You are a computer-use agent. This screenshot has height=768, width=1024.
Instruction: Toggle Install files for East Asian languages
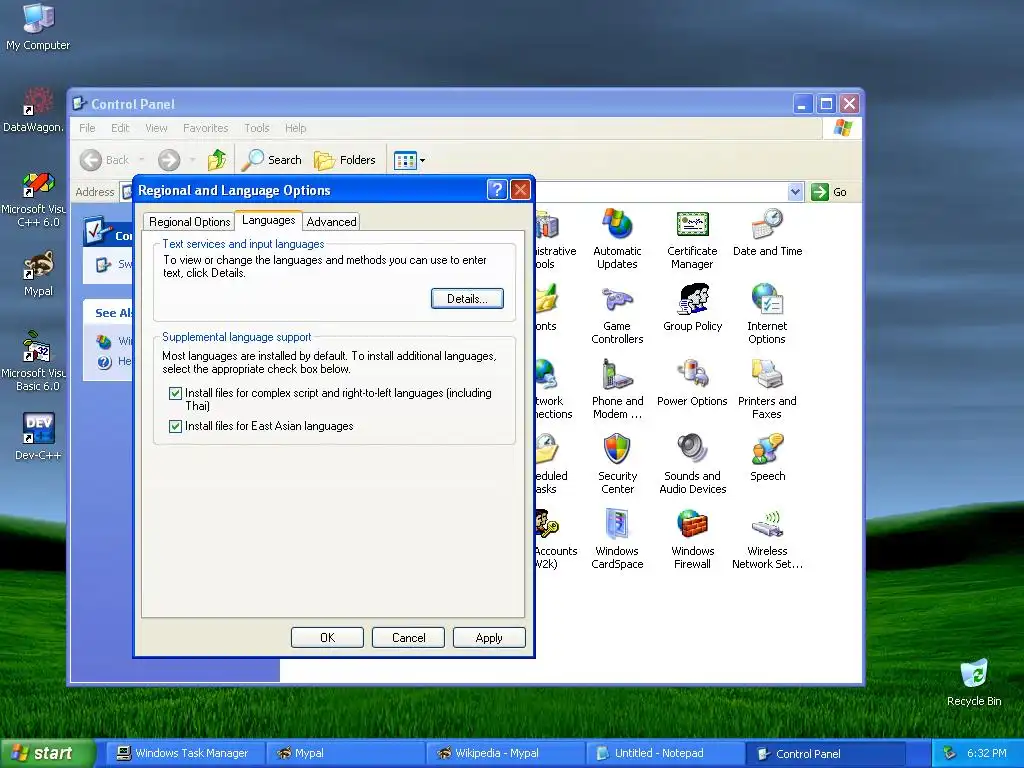pyautogui.click(x=175, y=426)
